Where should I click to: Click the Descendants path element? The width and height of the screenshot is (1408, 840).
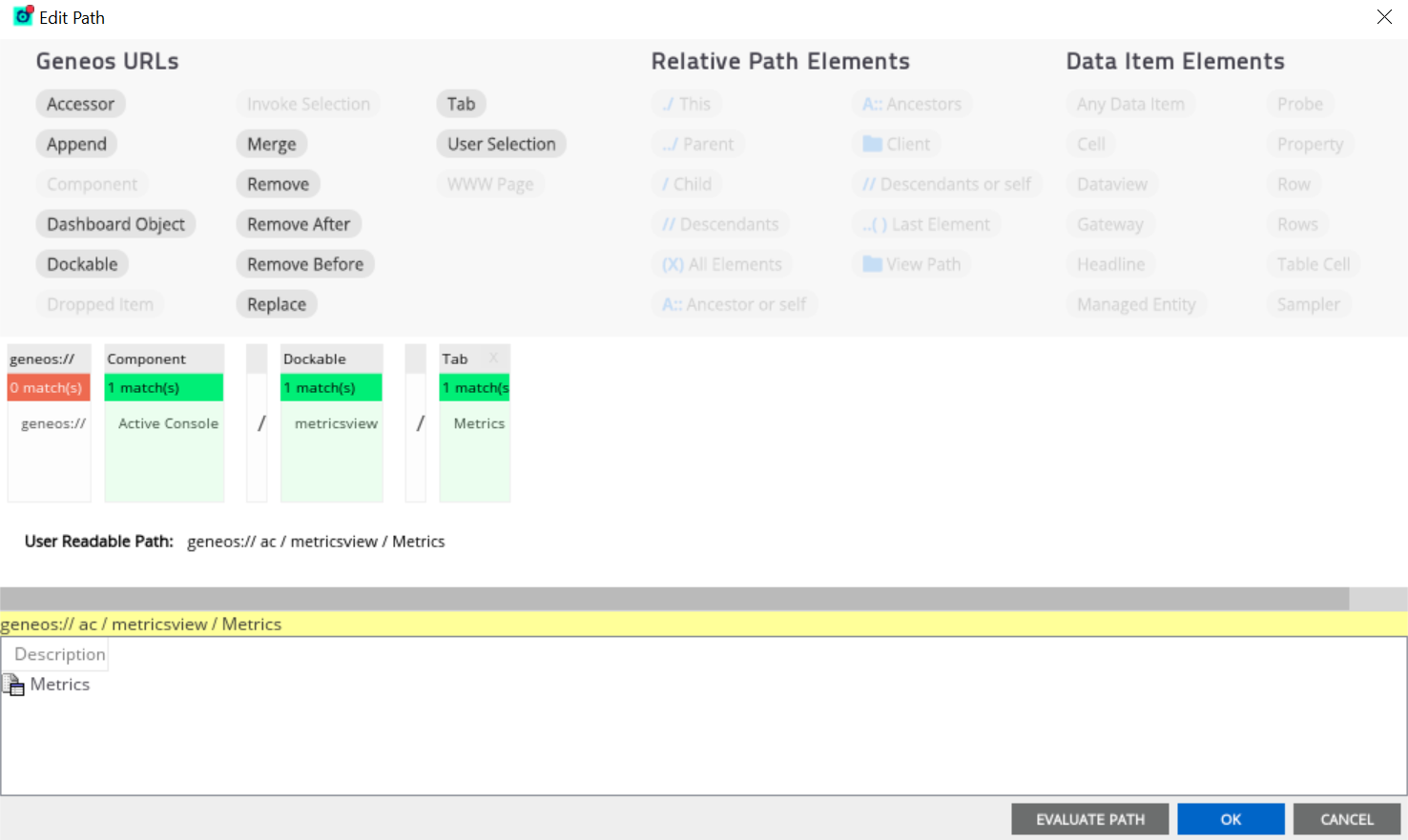720,224
